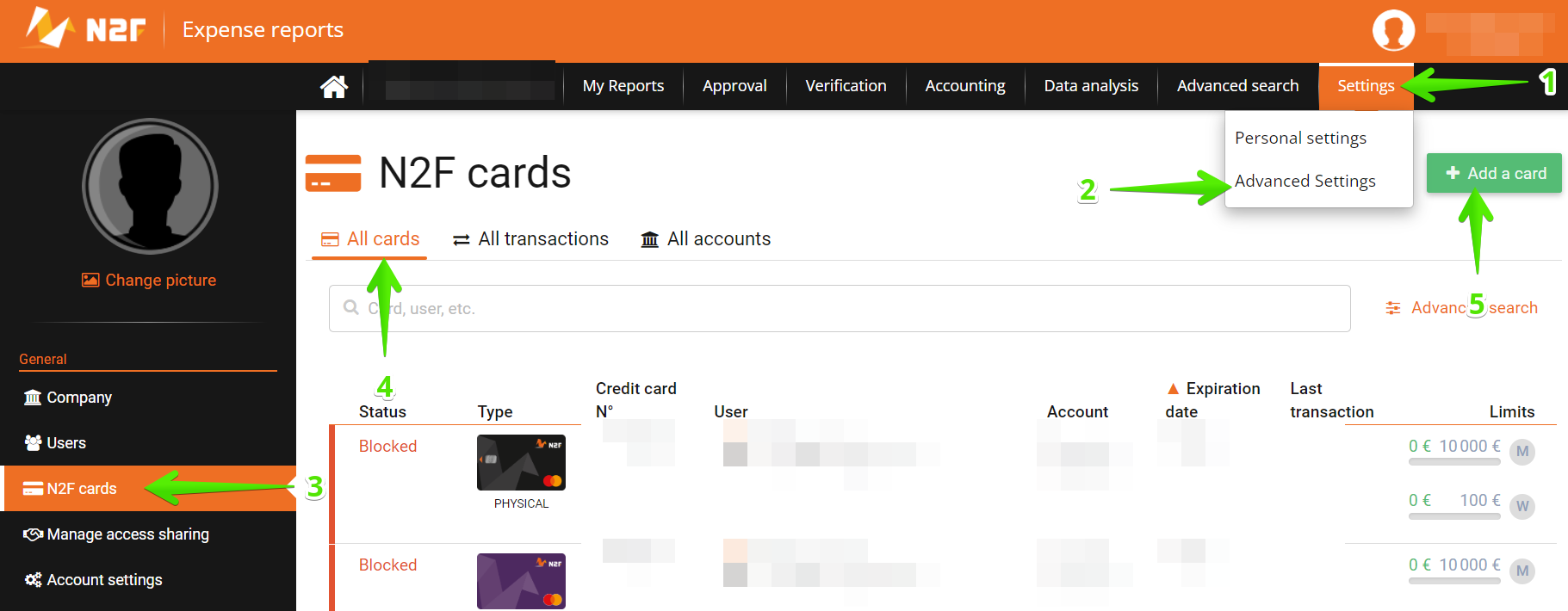Viewport: 1568px width, 611px height.
Task: Click the filter sliders icon
Action: 1393,308
